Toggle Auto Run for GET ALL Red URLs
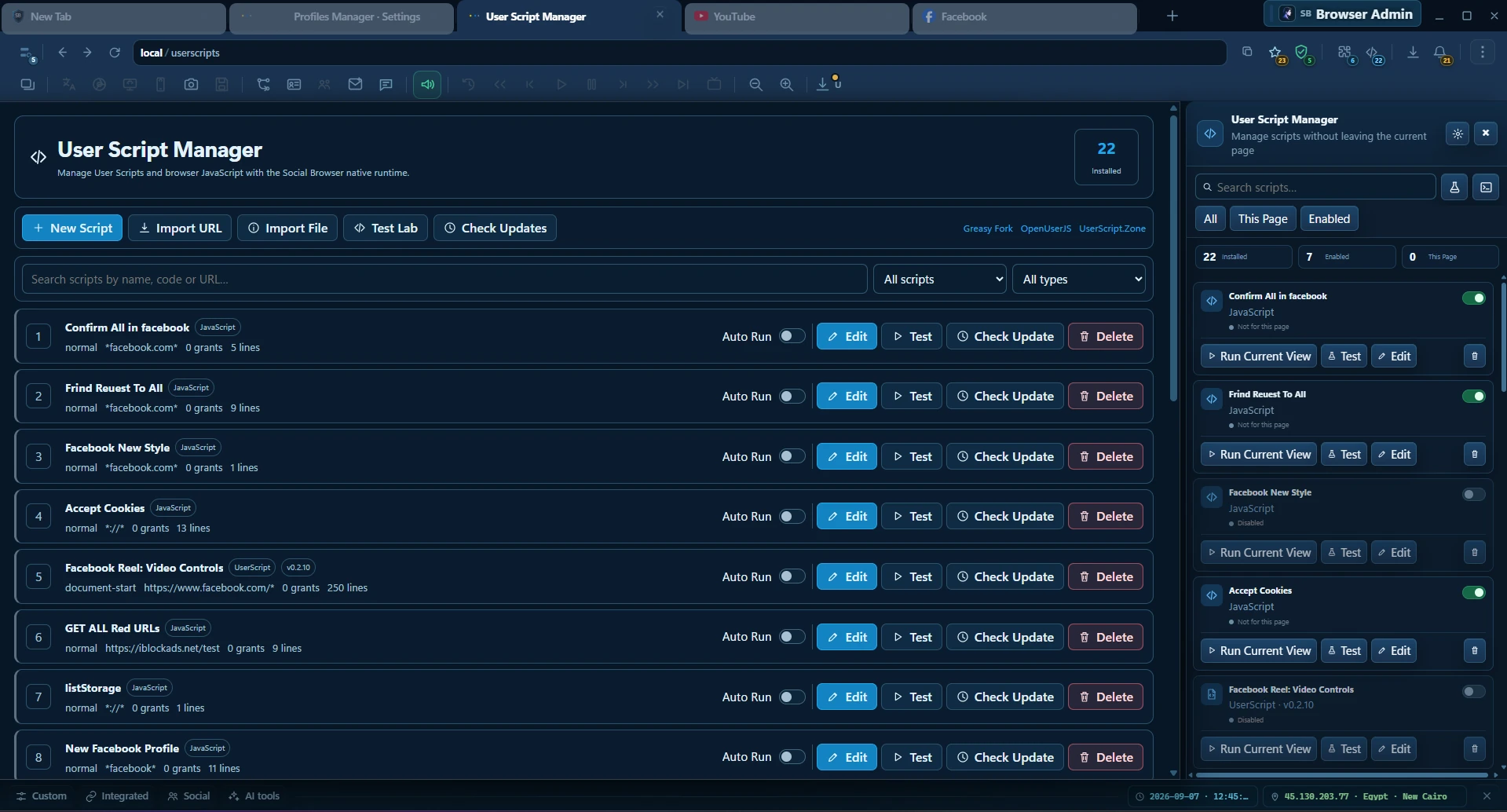 click(x=792, y=637)
